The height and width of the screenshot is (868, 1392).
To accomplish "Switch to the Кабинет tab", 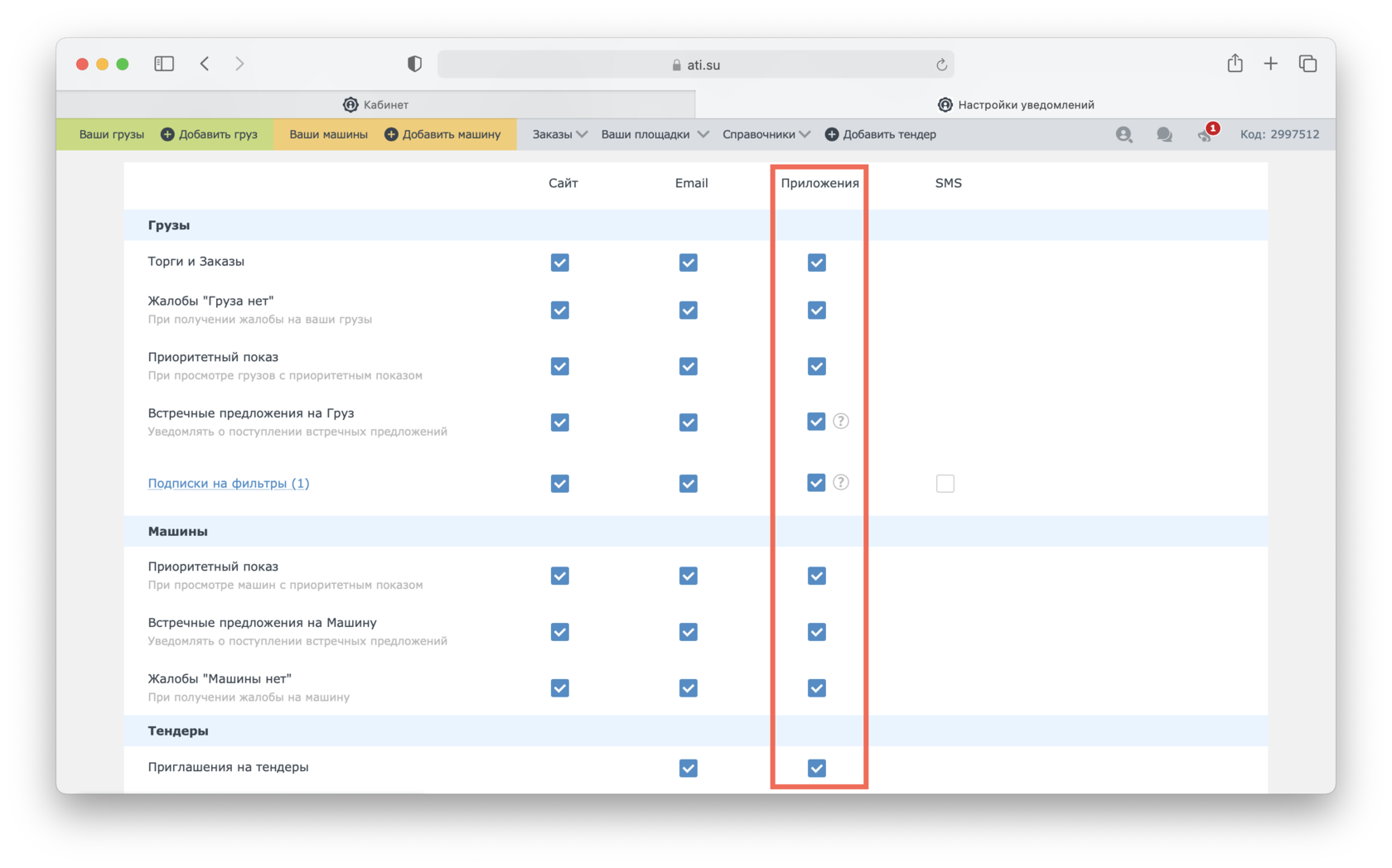I will click(375, 104).
